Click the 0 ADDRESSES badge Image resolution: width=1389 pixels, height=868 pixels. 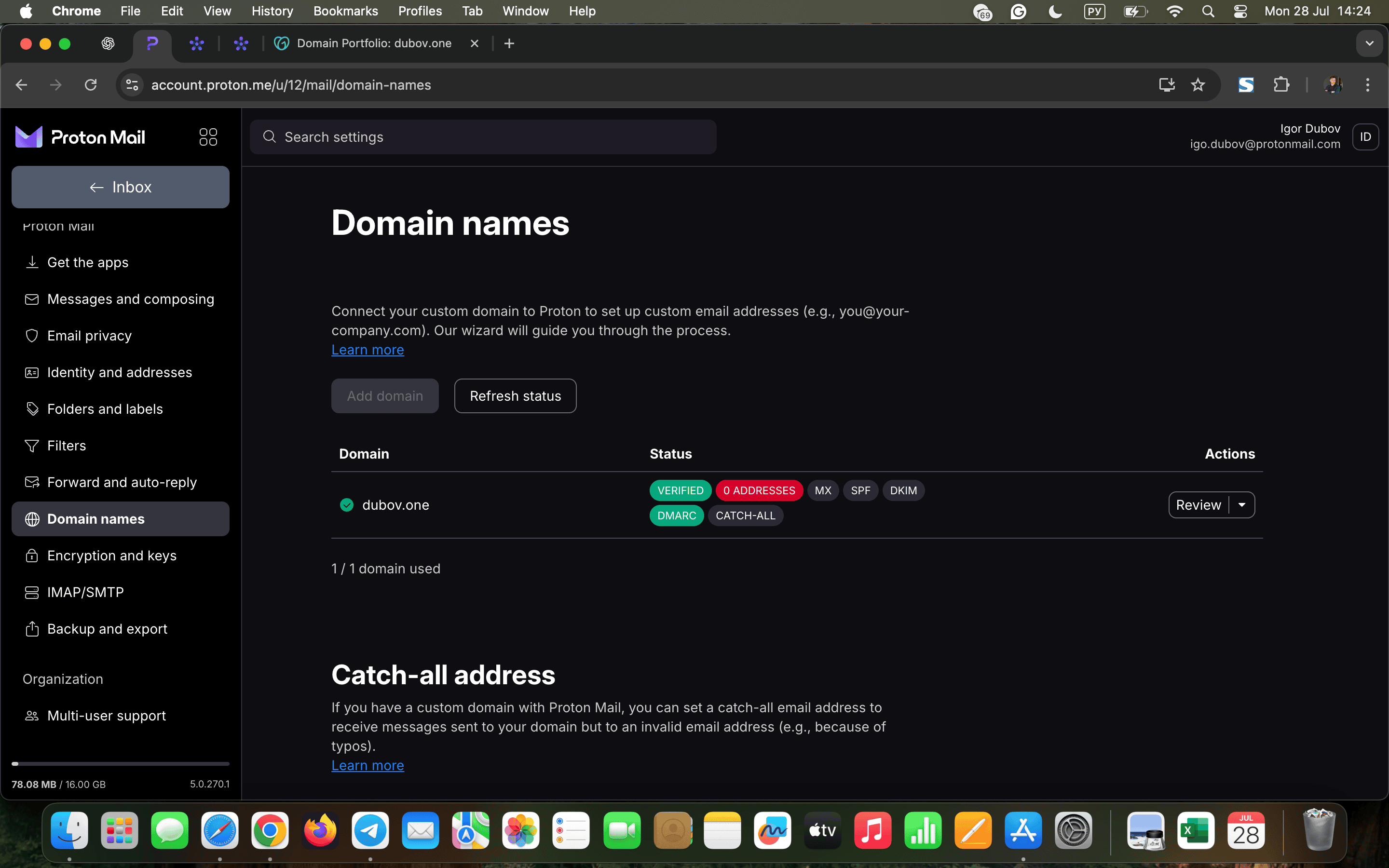(x=759, y=491)
